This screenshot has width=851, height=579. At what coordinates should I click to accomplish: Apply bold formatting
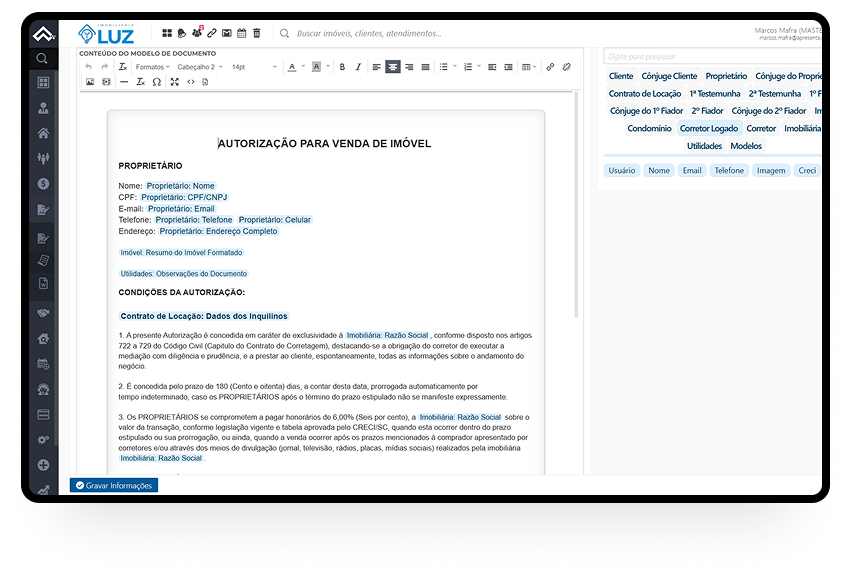coord(342,67)
